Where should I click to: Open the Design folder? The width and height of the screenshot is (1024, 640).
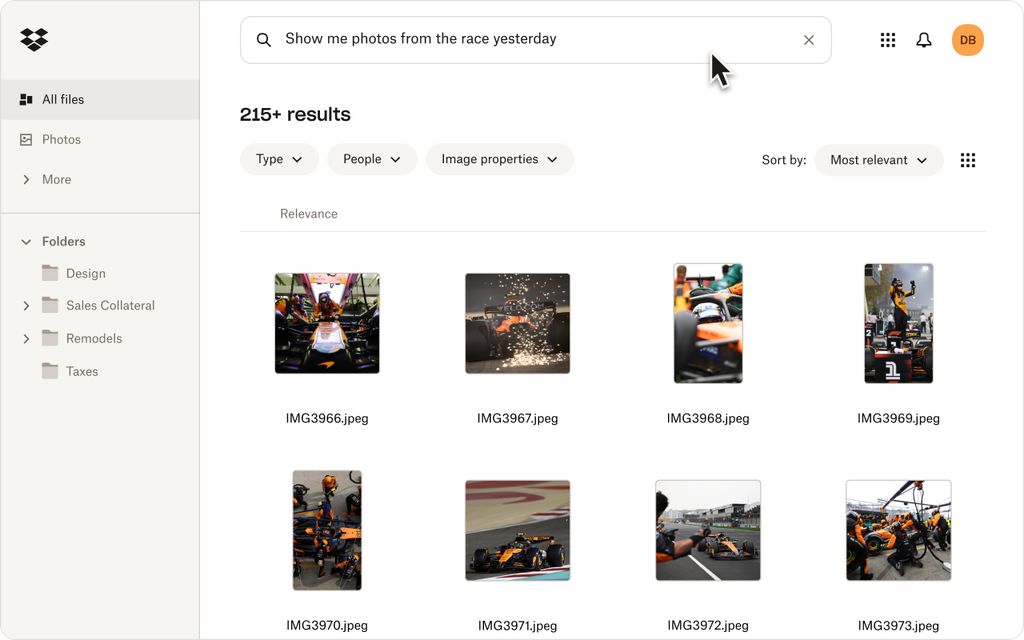point(85,273)
